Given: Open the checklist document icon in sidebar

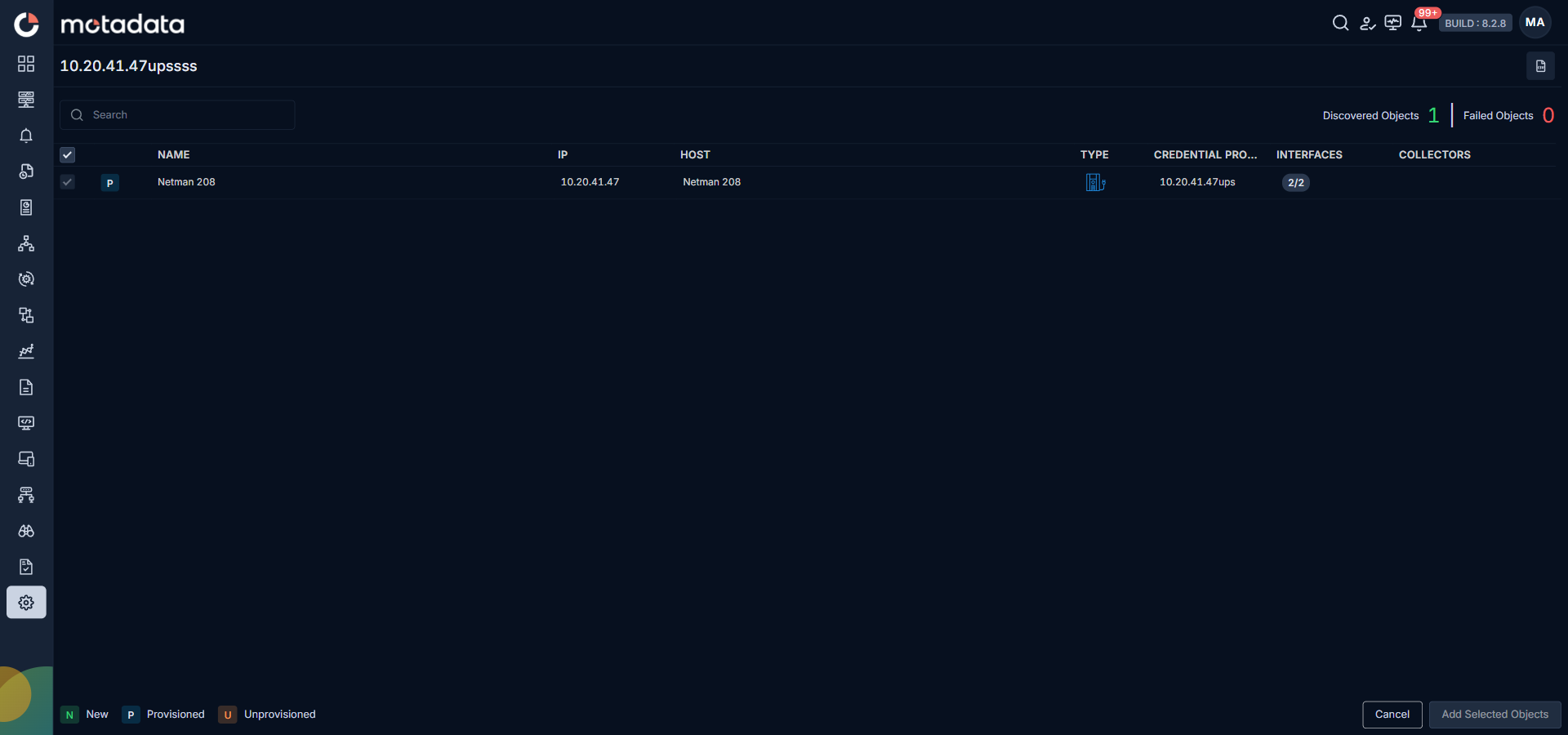Looking at the screenshot, I should pos(26,567).
